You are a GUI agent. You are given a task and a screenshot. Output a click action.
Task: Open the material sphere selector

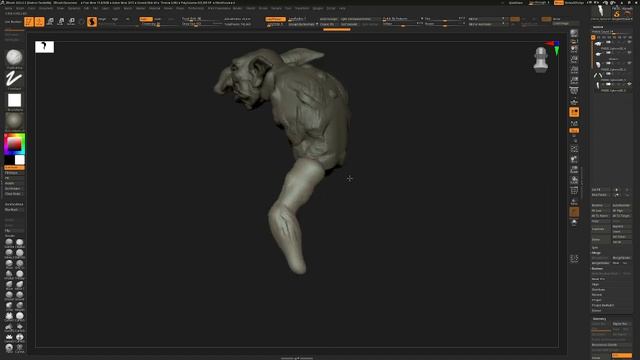[x=14, y=121]
